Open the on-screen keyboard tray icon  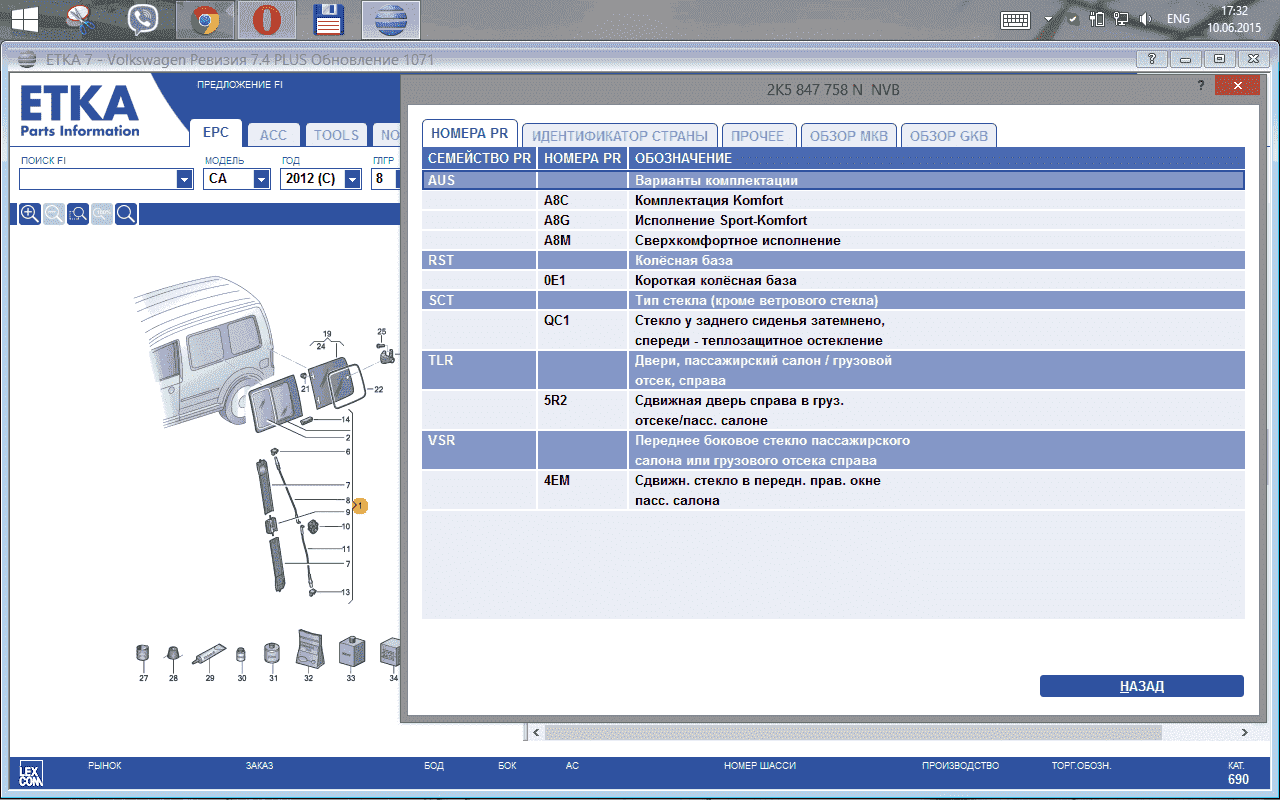pyautogui.click(x=1016, y=19)
